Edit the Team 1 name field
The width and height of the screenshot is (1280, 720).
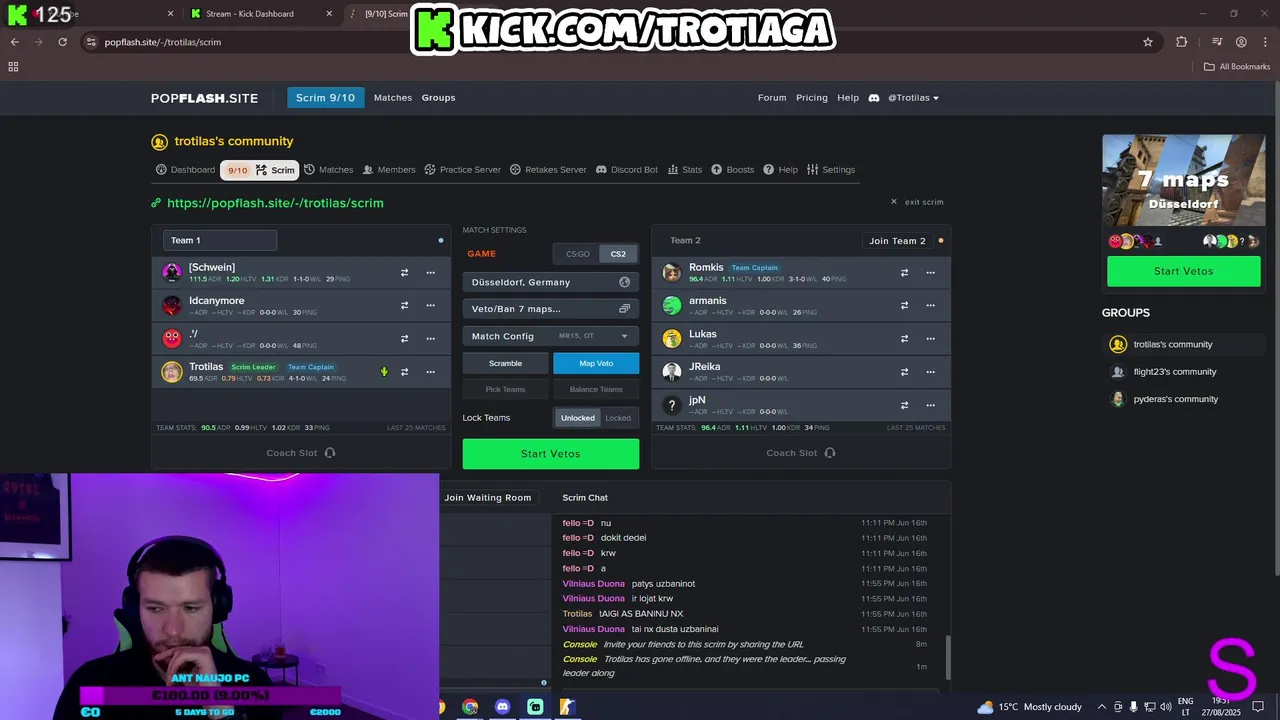click(x=220, y=240)
